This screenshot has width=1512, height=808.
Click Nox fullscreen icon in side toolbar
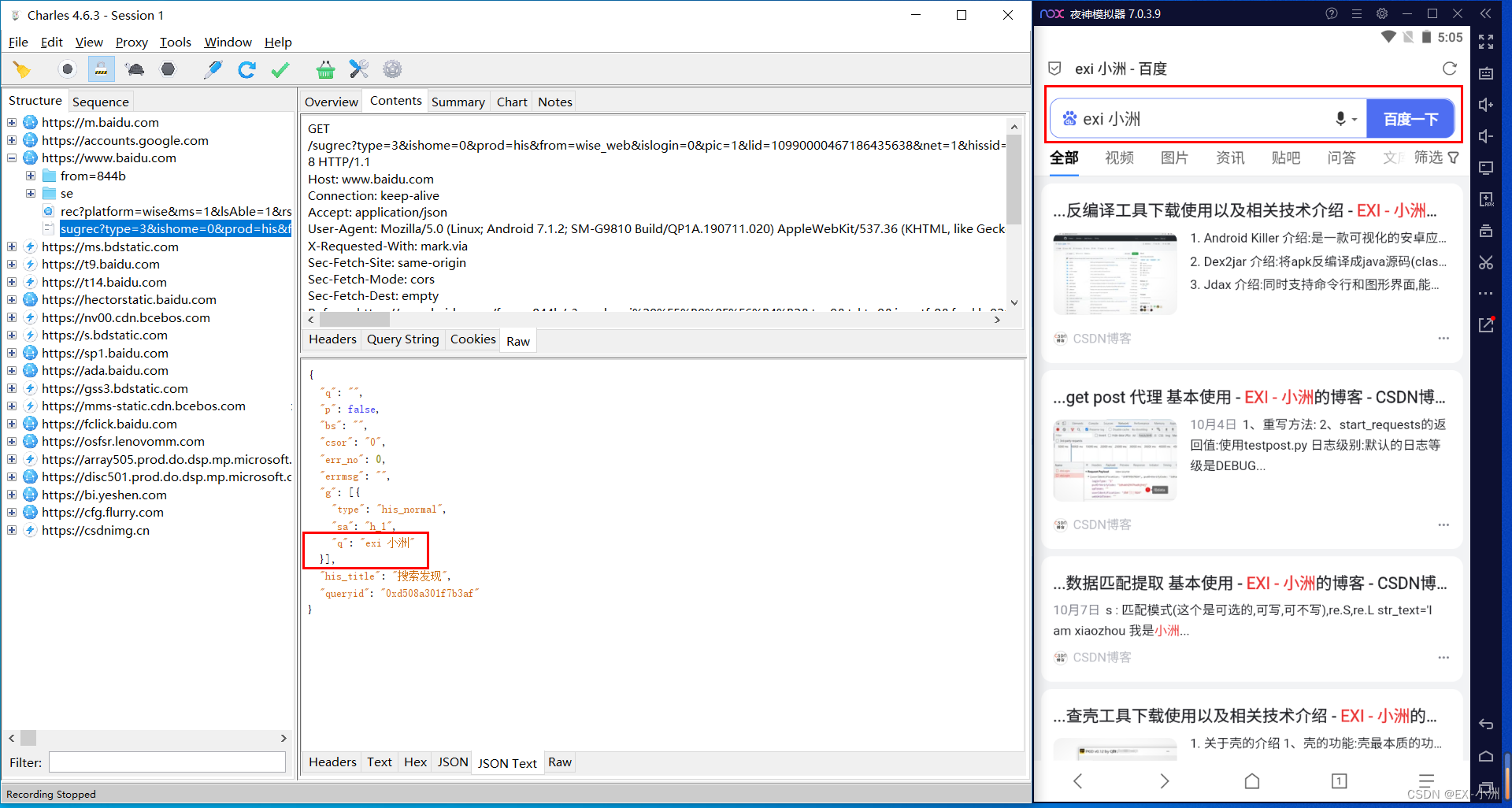[x=1486, y=42]
